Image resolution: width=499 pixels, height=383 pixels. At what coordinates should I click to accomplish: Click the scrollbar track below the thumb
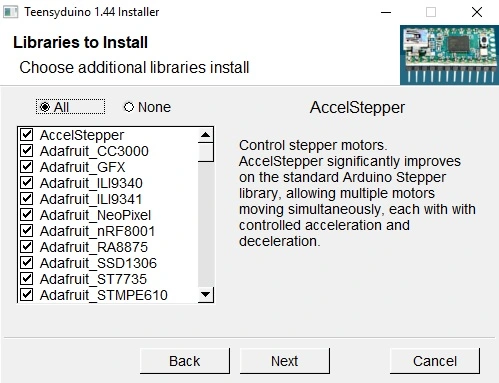[205, 224]
